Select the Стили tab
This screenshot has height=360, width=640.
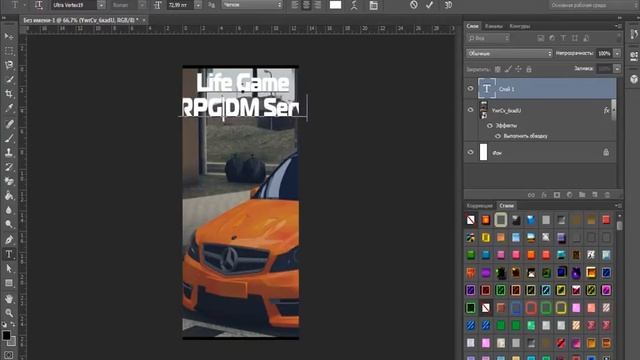click(506, 206)
